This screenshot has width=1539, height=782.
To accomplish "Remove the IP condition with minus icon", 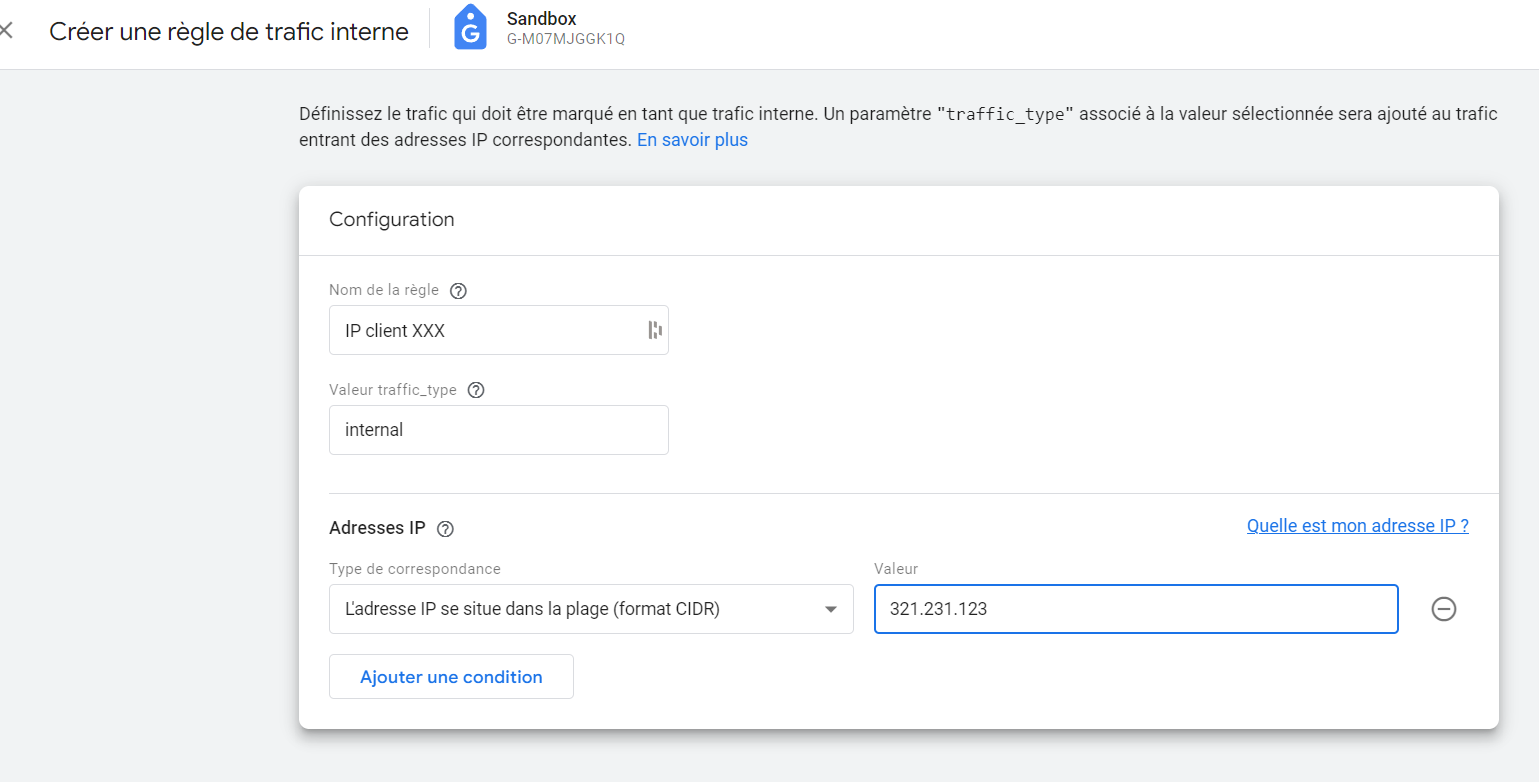I will click(x=1444, y=609).
